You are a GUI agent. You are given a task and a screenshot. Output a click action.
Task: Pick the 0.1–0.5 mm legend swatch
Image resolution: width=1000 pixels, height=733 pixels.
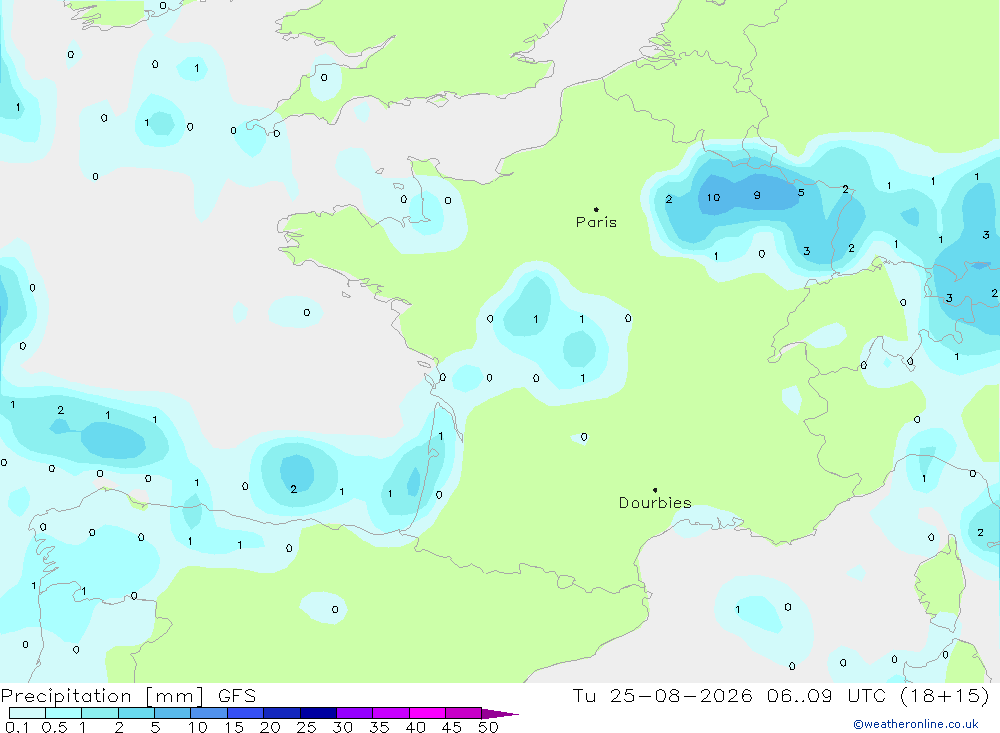pos(27,713)
